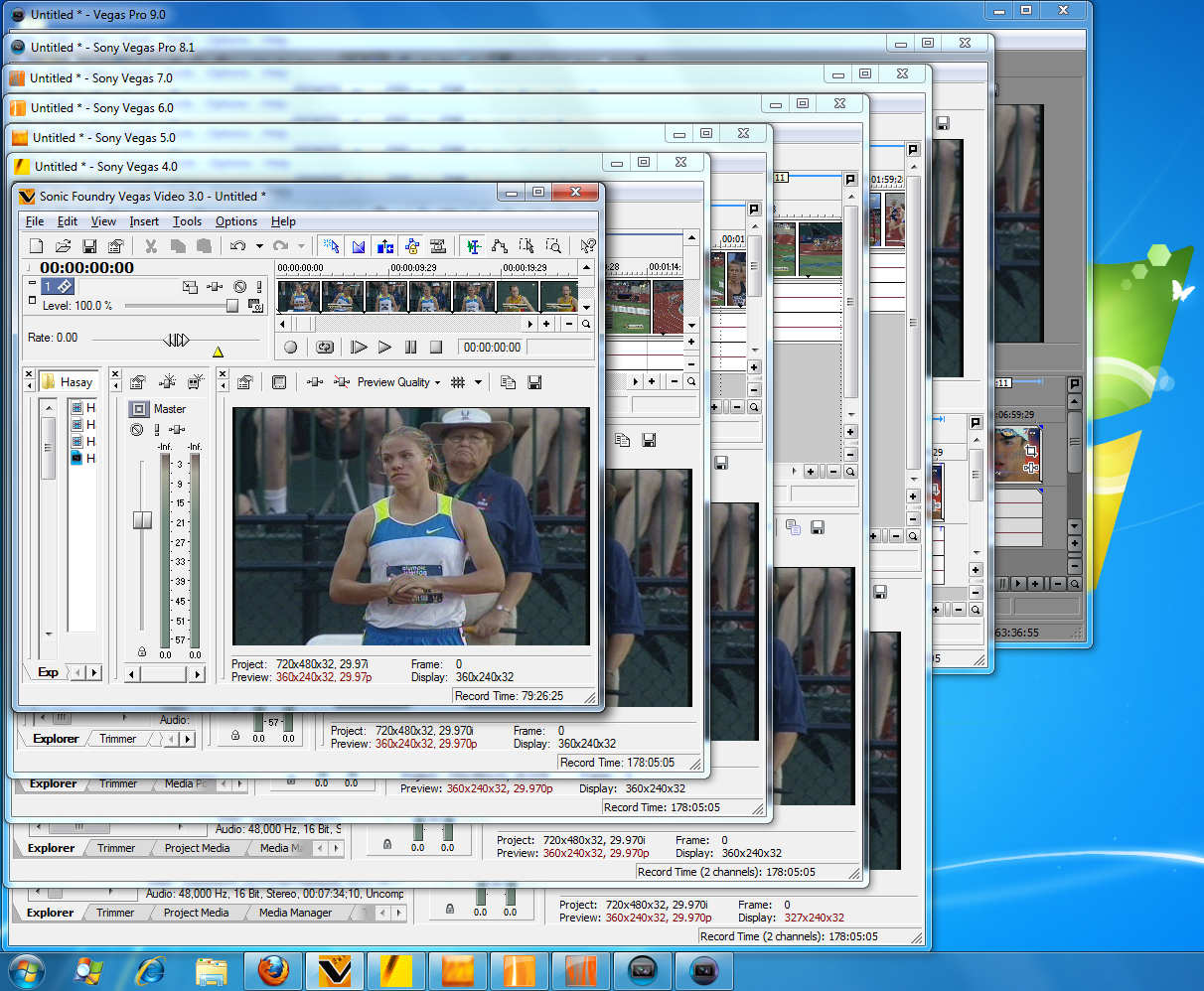Image resolution: width=1204 pixels, height=991 pixels.
Task: Enable the Auto Ripple toolbar icon
Action: point(385,246)
